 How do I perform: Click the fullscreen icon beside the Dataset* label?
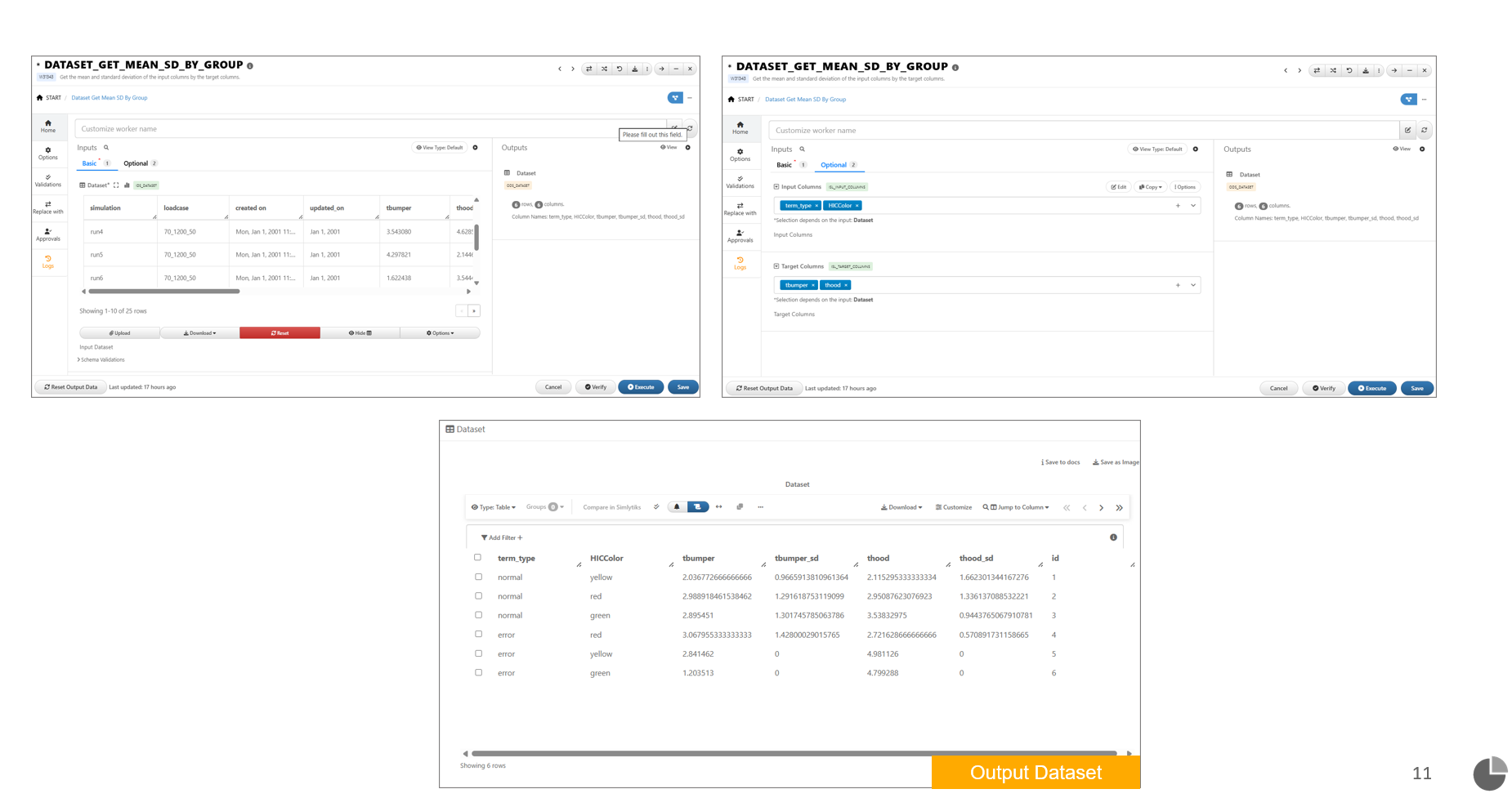(116, 185)
